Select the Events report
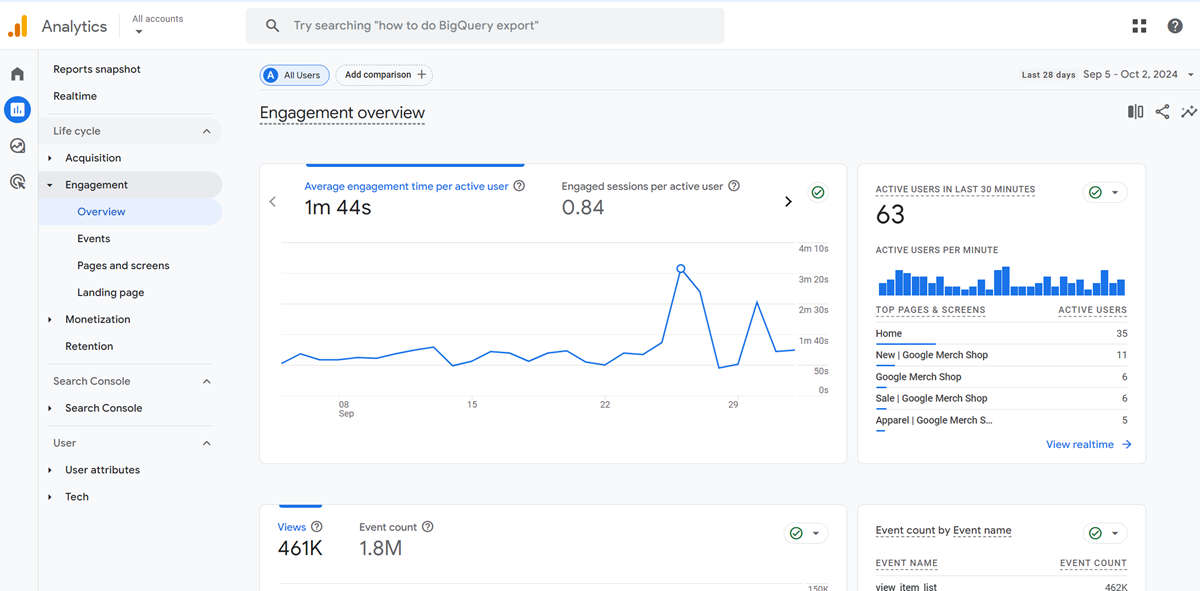This screenshot has width=1200, height=591. coord(94,239)
